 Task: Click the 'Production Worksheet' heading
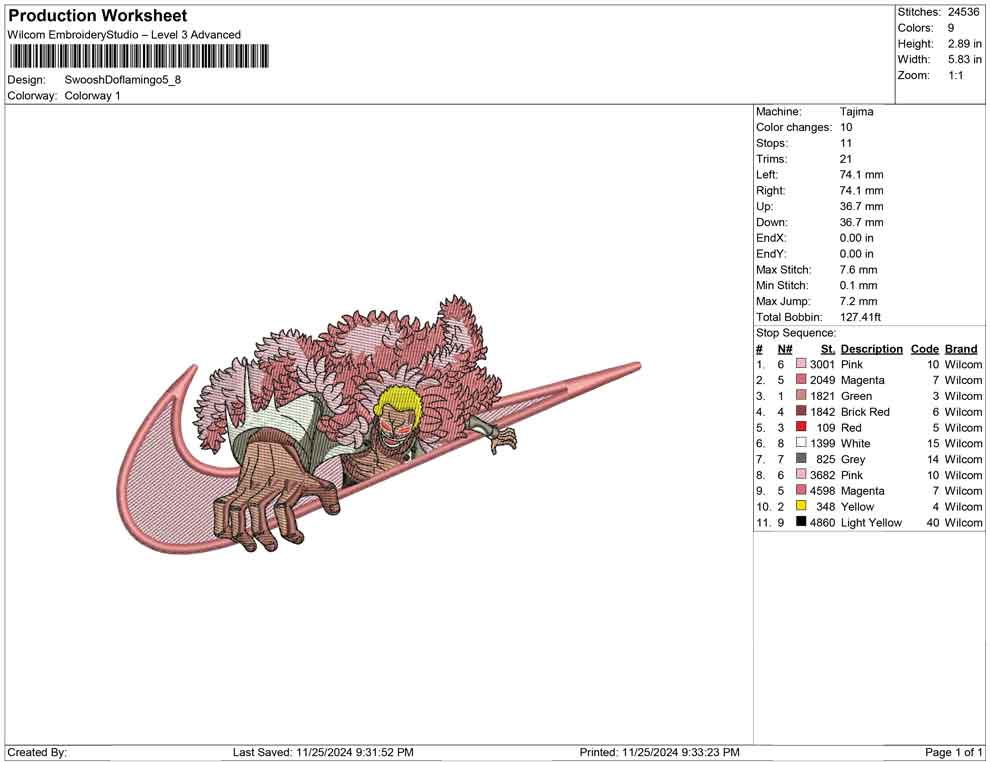pos(98,16)
